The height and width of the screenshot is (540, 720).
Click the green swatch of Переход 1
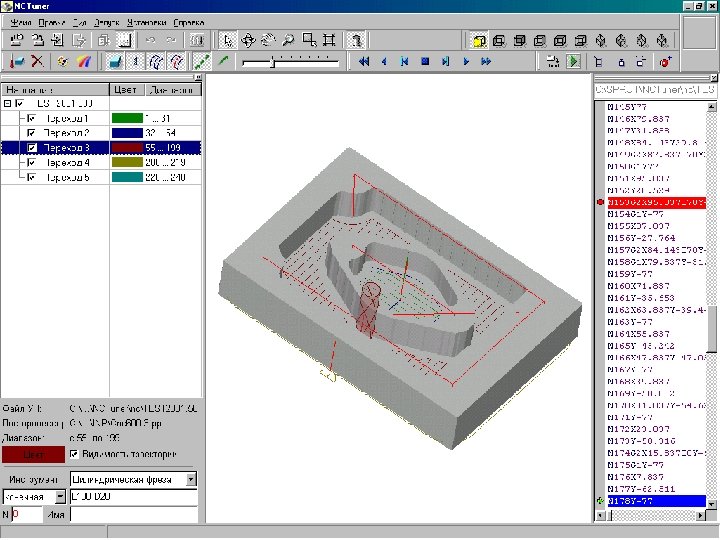(127, 118)
